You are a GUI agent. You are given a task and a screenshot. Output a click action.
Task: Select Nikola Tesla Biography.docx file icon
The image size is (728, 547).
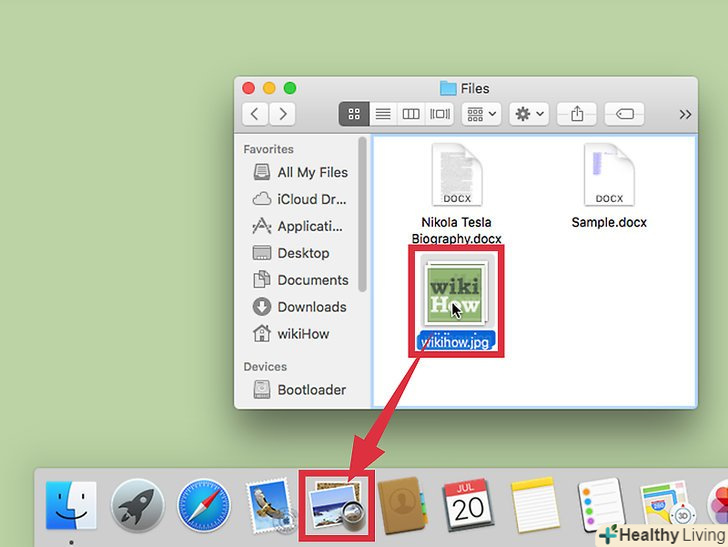457,175
